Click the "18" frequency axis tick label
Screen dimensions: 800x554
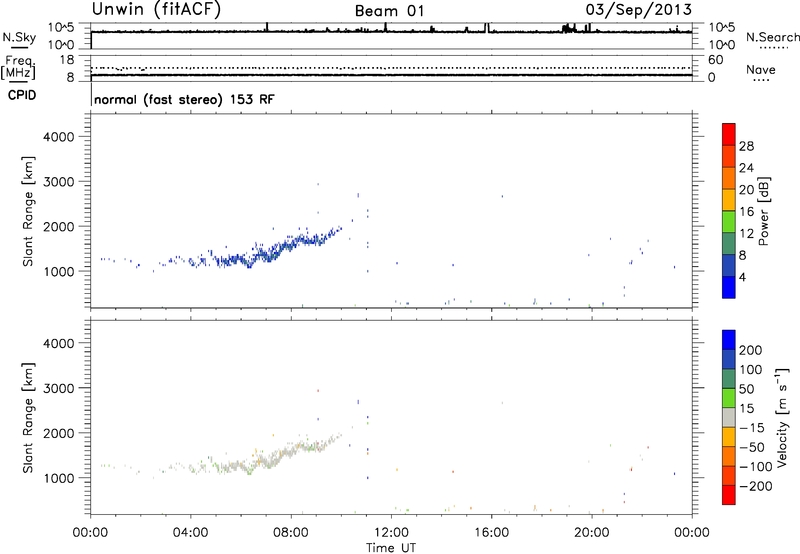[67, 60]
